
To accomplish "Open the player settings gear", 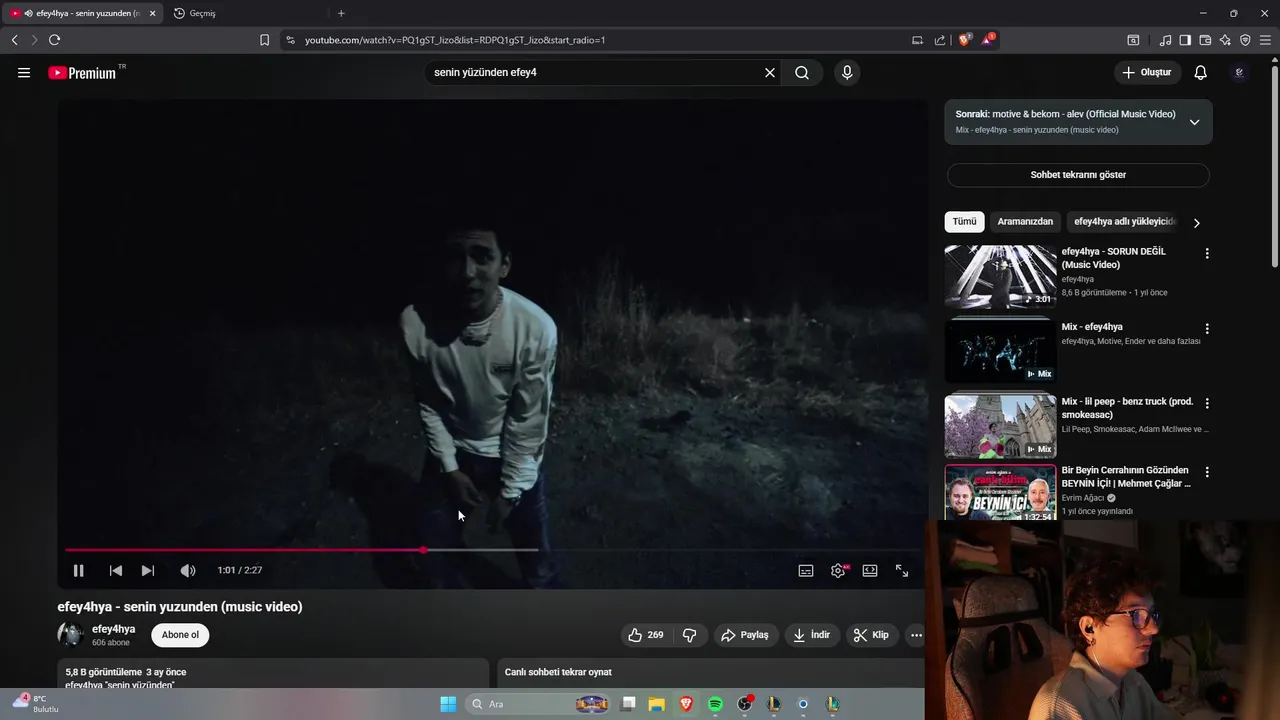I will click(838, 571).
